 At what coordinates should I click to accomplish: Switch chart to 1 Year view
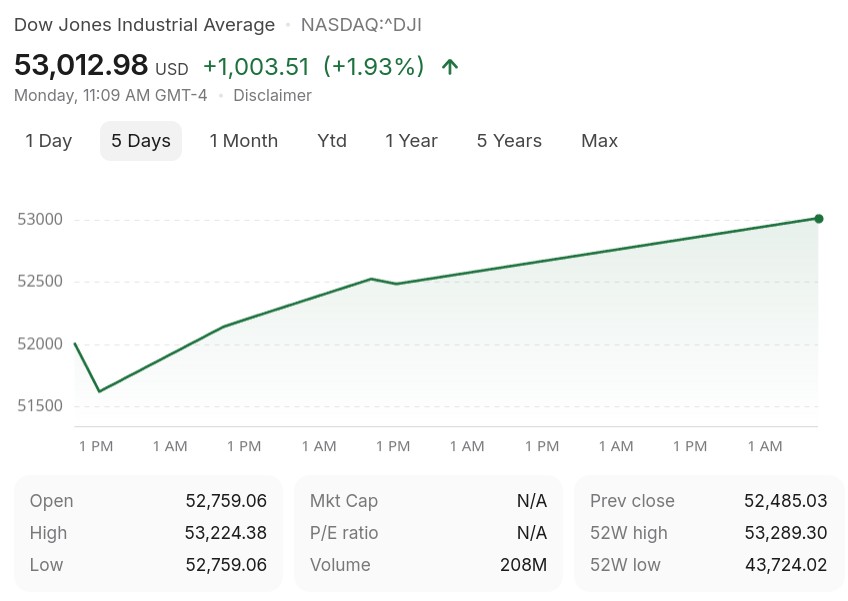[x=411, y=141]
